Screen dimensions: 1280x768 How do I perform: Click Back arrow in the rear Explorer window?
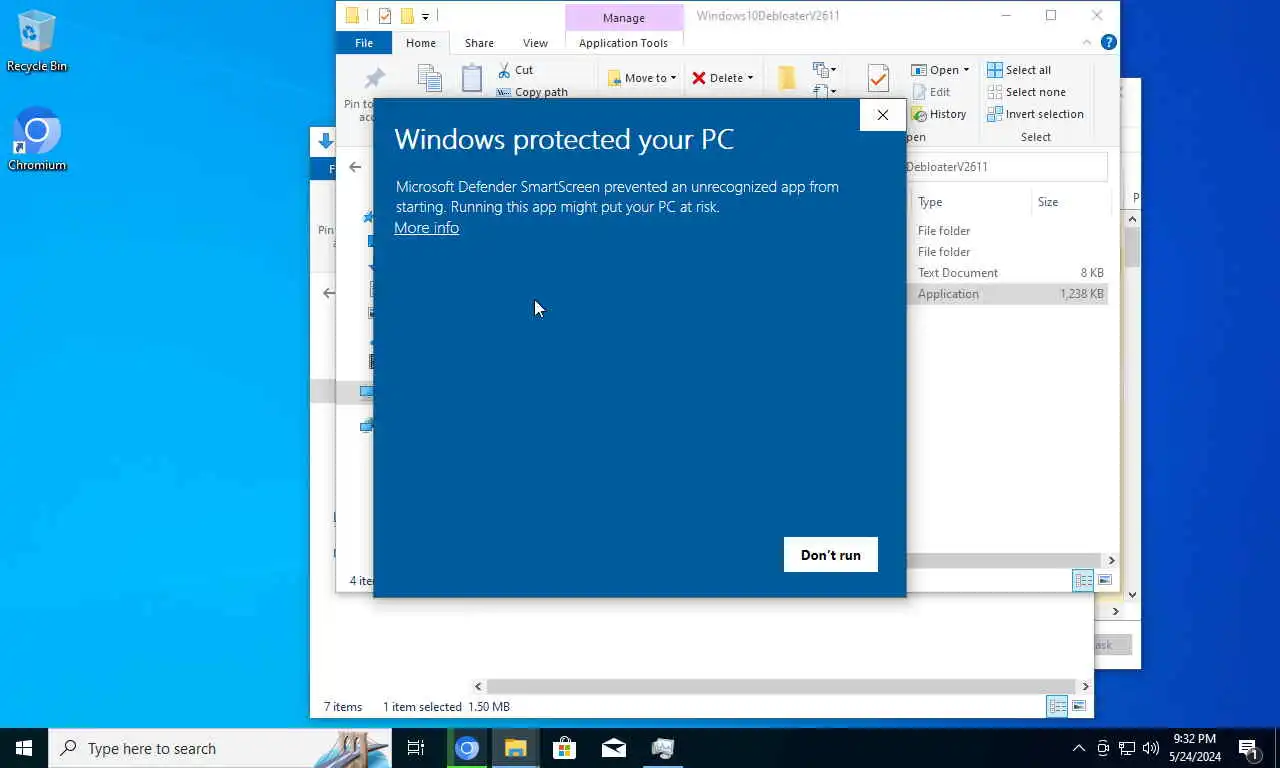[329, 293]
